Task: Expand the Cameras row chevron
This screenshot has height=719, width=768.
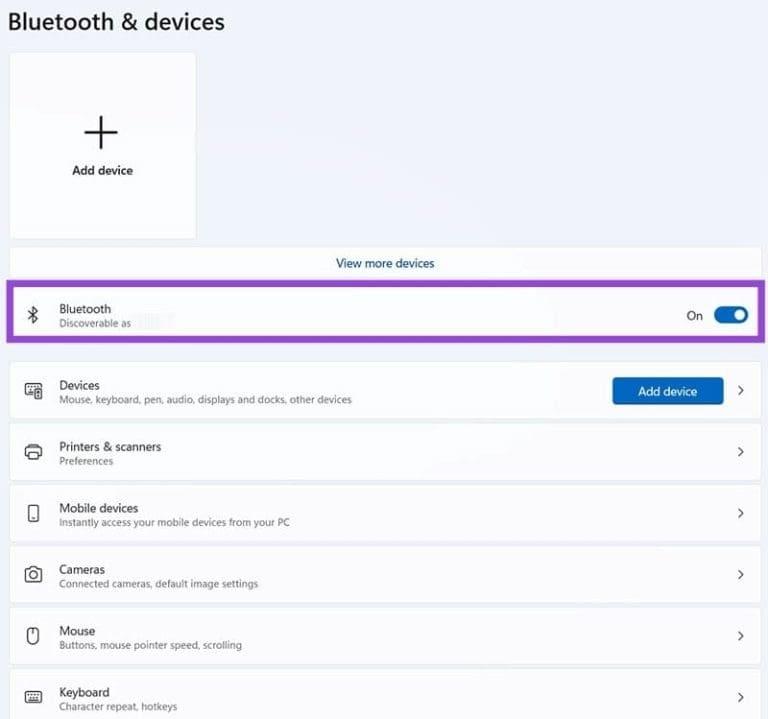Action: (x=741, y=575)
